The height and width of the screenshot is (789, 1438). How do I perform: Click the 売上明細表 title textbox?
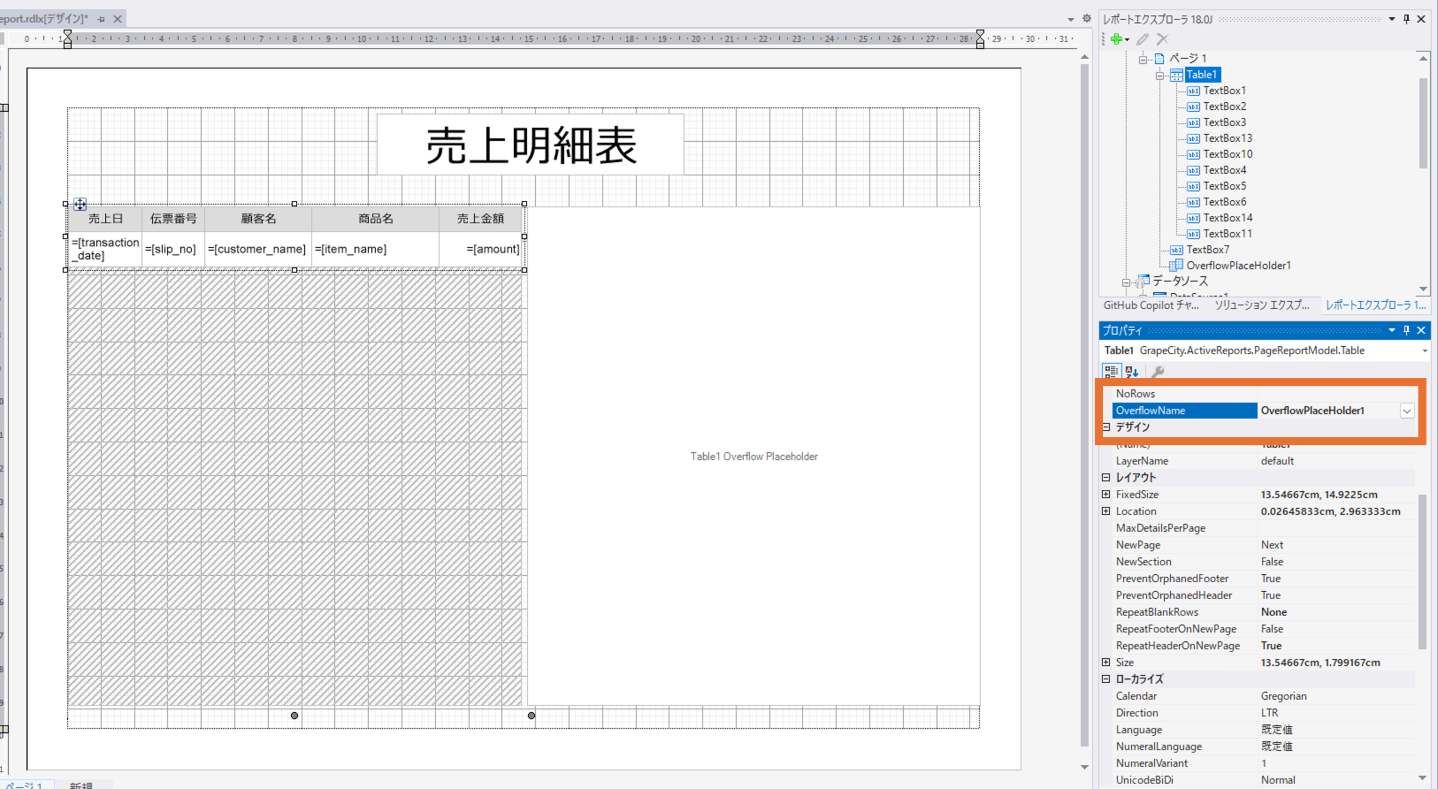pos(530,145)
